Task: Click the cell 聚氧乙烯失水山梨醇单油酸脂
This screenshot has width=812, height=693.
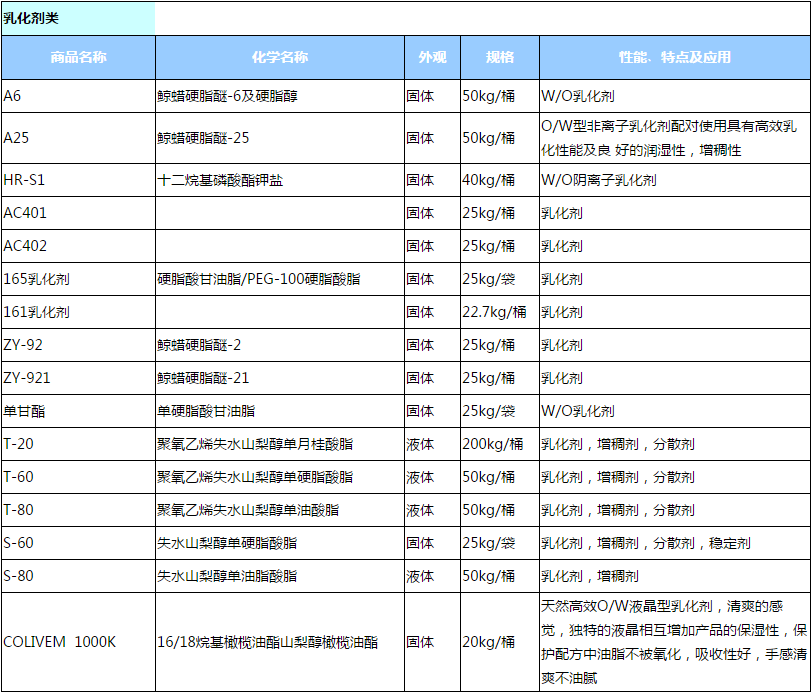Action: click(x=280, y=510)
